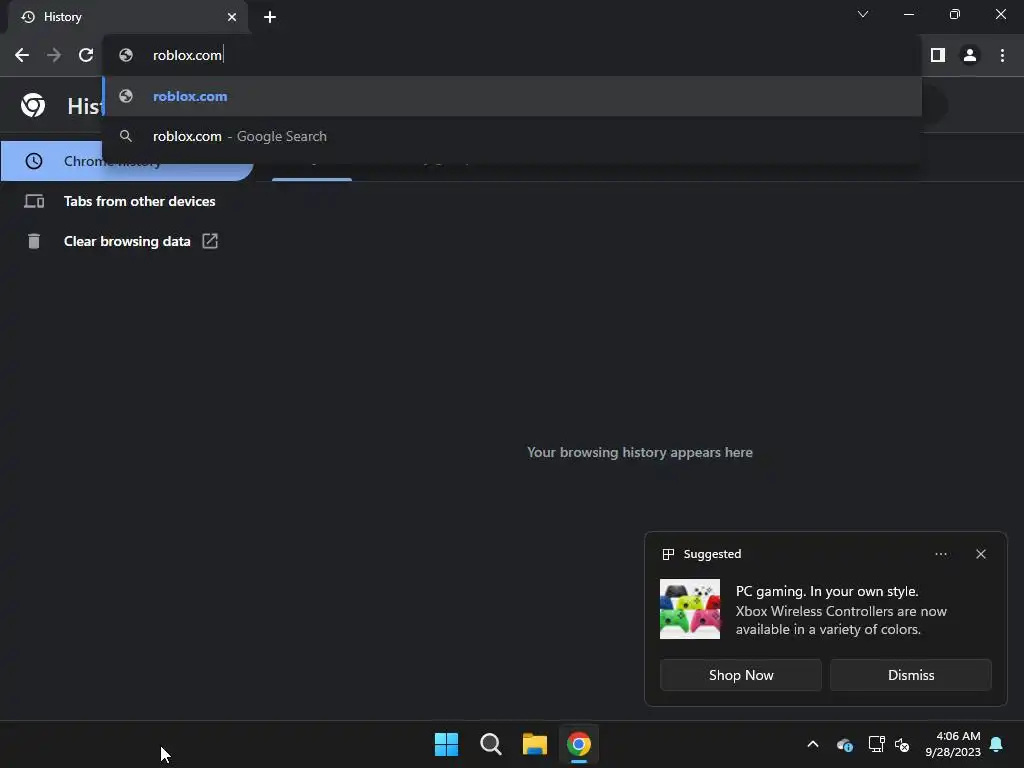
Task: Open the Suggested notification's three-dot options
Action: 941,554
